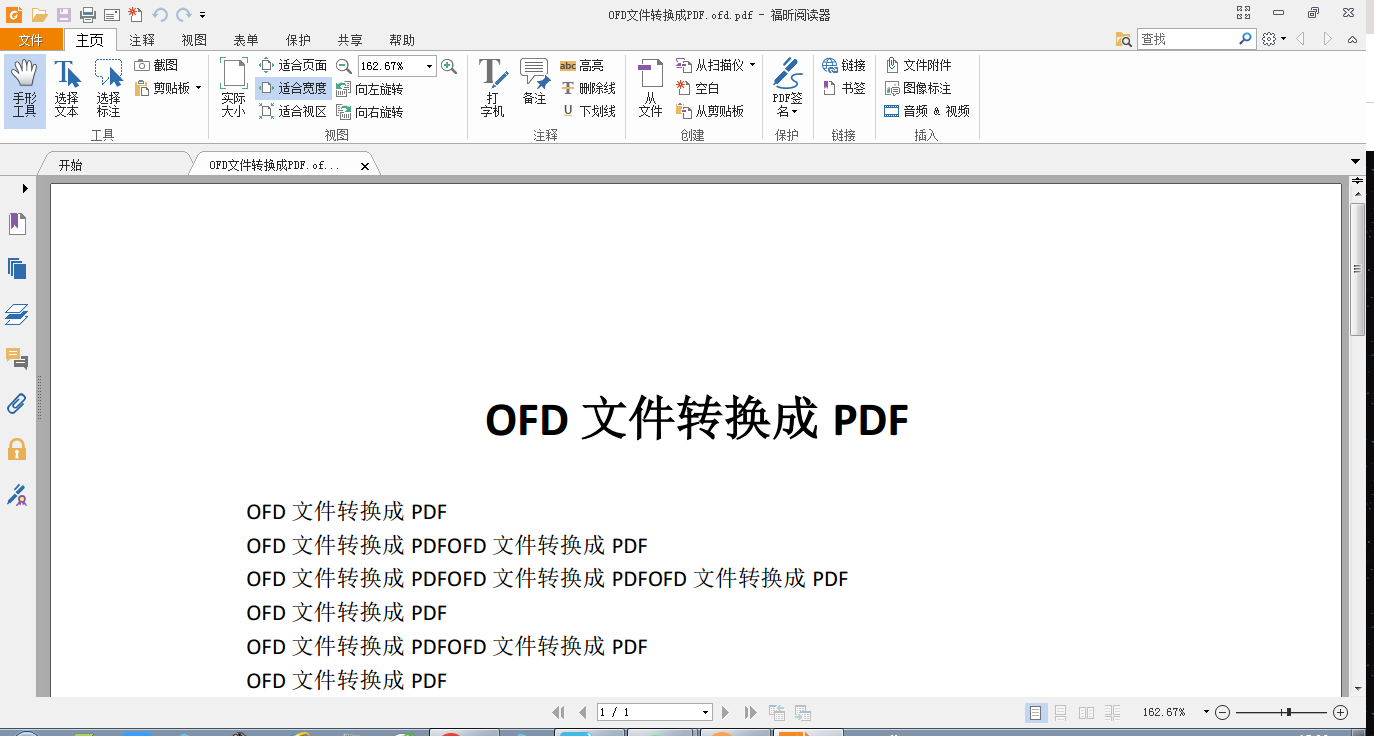Switch to single page layout in status bar

pos(1037,712)
